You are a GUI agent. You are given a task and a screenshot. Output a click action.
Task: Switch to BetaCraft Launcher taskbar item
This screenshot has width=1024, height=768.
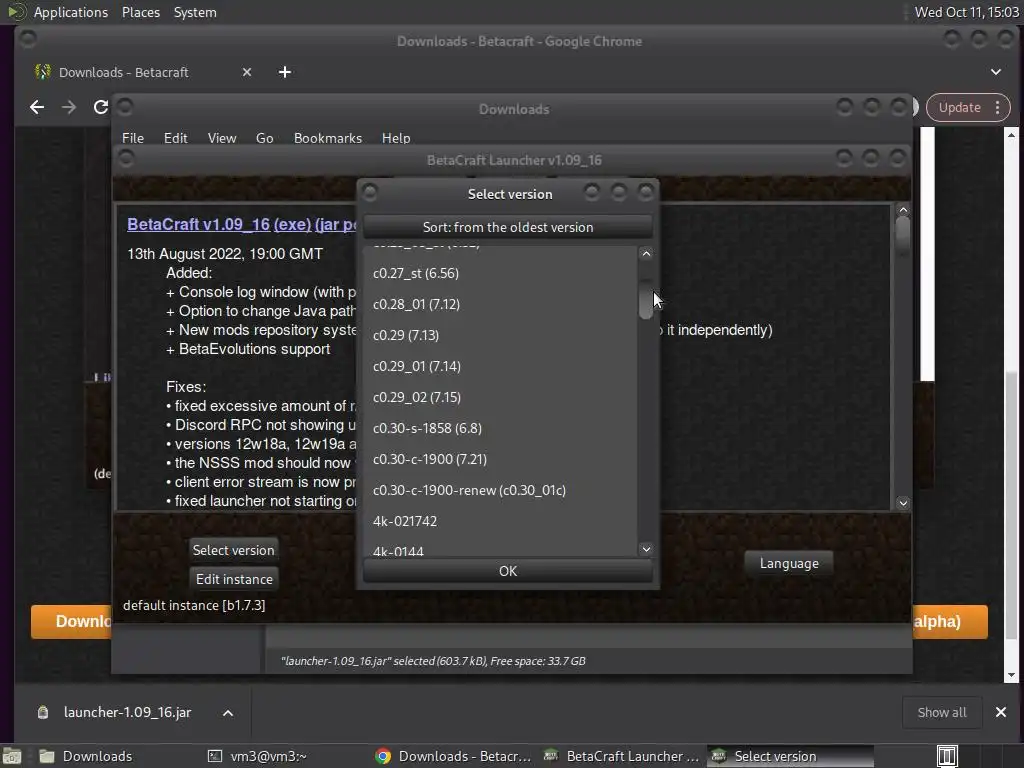click(x=622, y=756)
